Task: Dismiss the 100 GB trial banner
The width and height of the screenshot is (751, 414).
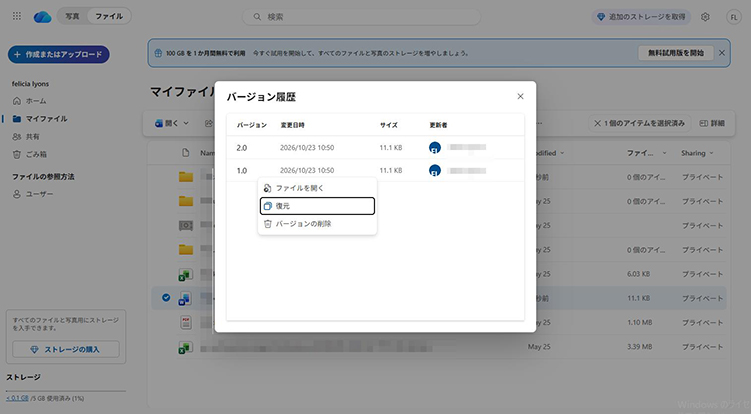Action: click(722, 53)
